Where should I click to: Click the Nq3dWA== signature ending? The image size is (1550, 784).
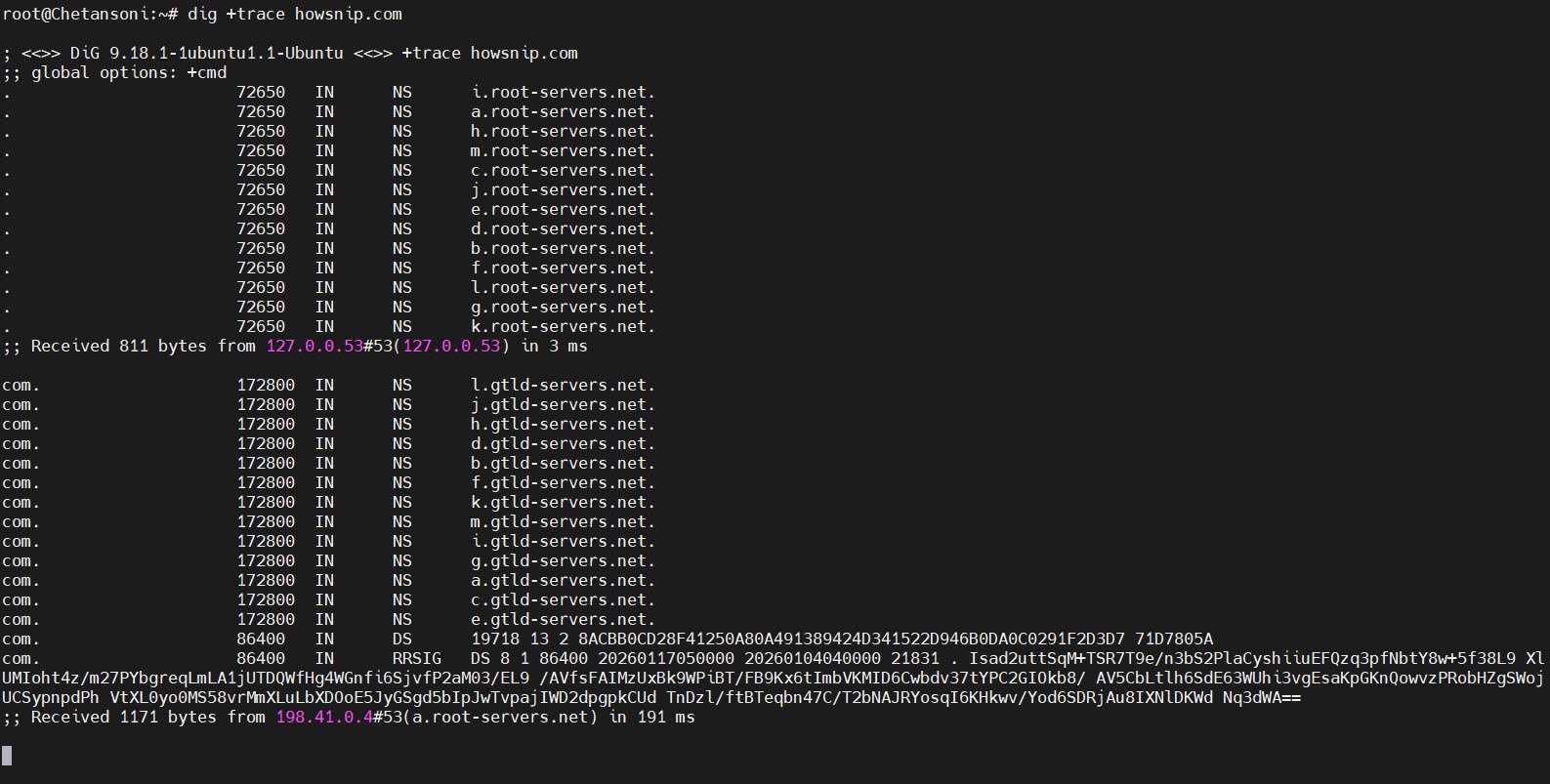[1261, 698]
